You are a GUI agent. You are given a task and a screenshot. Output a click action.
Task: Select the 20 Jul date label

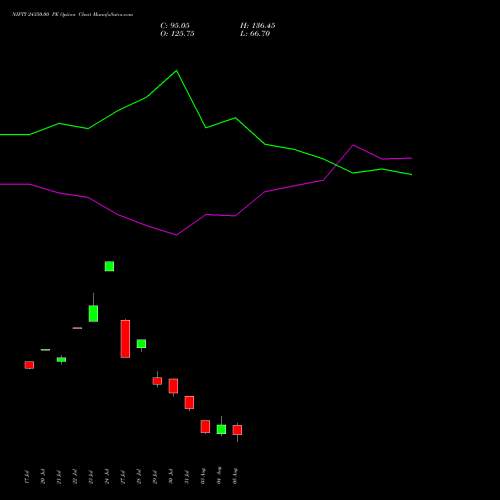[x=43, y=476]
